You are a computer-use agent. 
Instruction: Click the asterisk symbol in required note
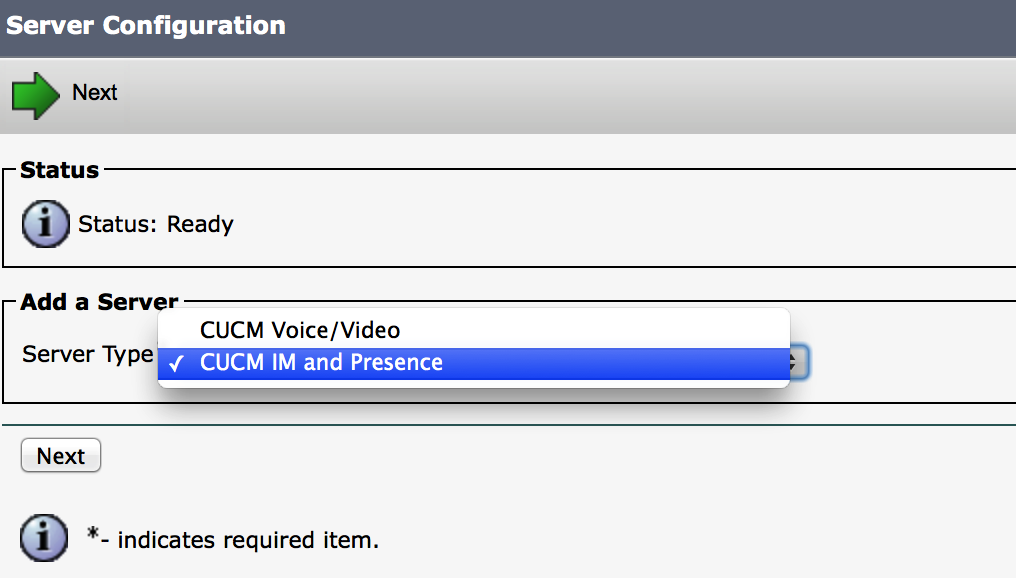tap(93, 534)
